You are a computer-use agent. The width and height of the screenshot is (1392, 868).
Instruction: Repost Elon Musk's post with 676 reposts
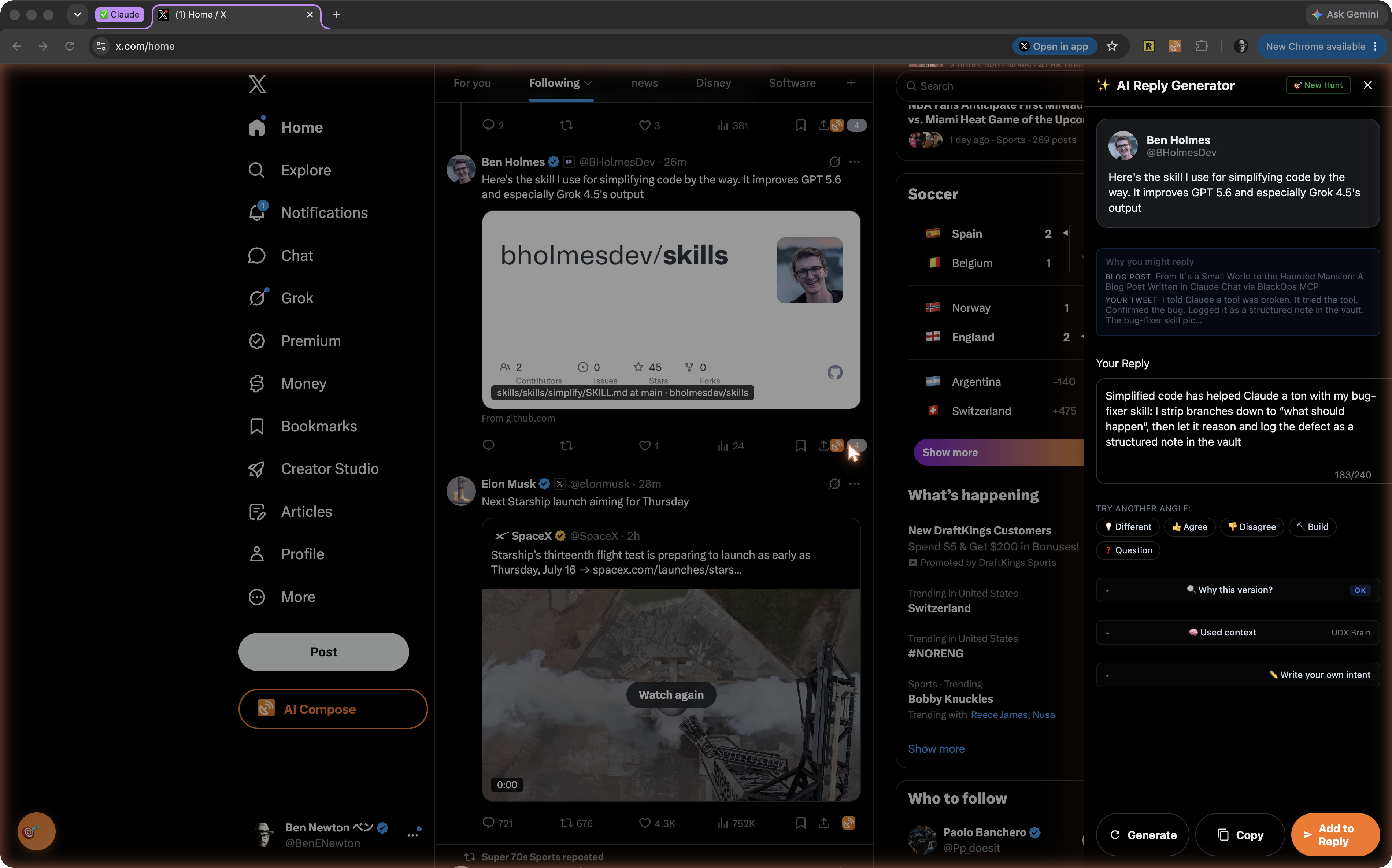click(x=576, y=823)
